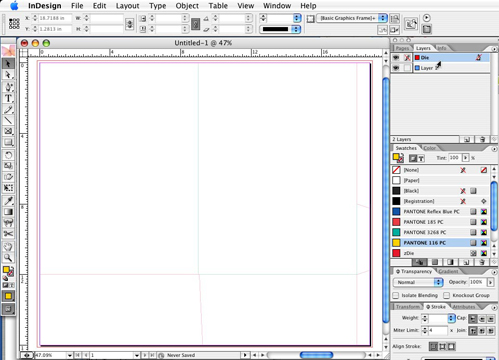499x360 pixels.
Task: Hide the Die layer with eye icon
Action: [396, 58]
